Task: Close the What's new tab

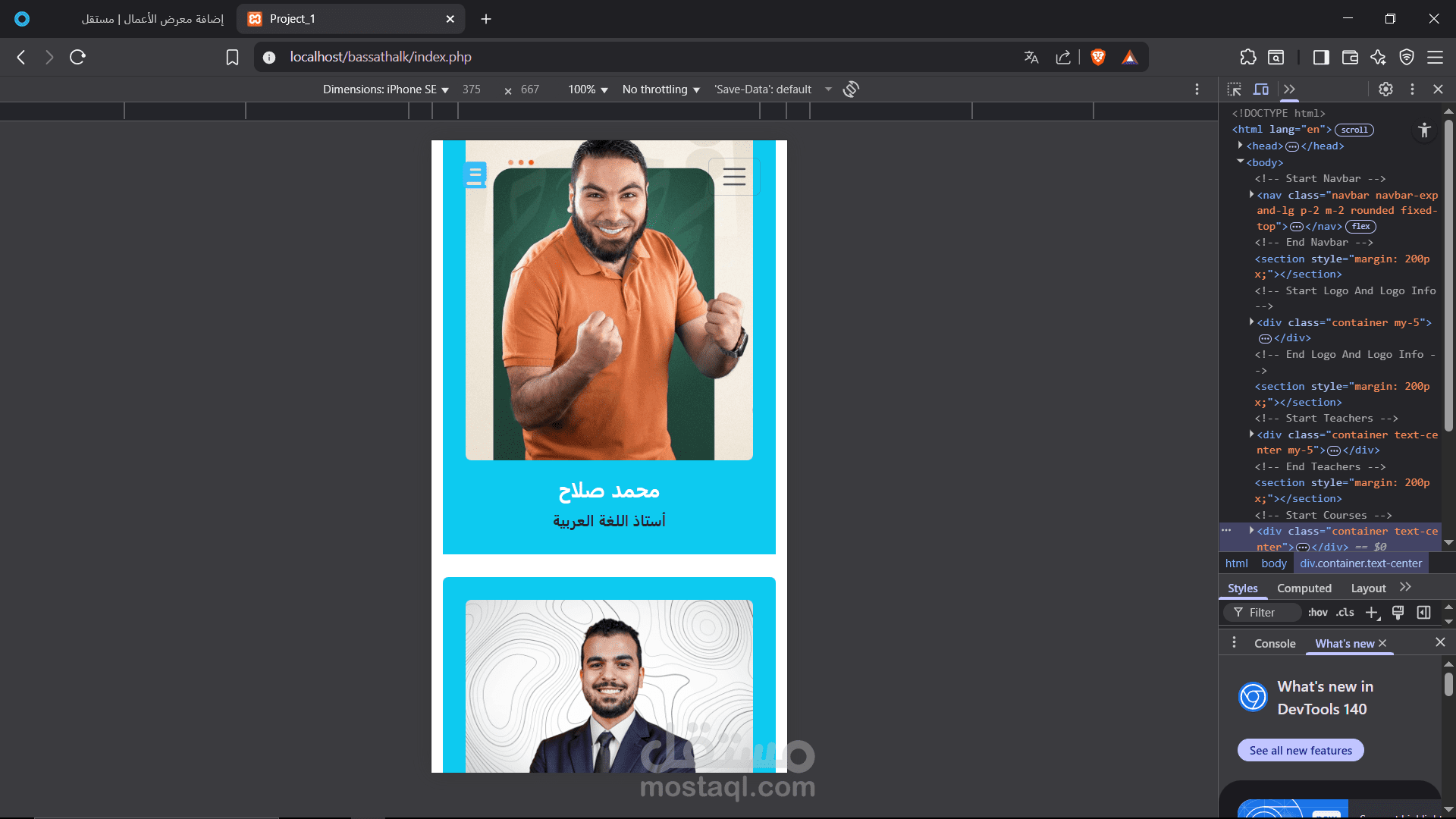Action: coord(1382,643)
